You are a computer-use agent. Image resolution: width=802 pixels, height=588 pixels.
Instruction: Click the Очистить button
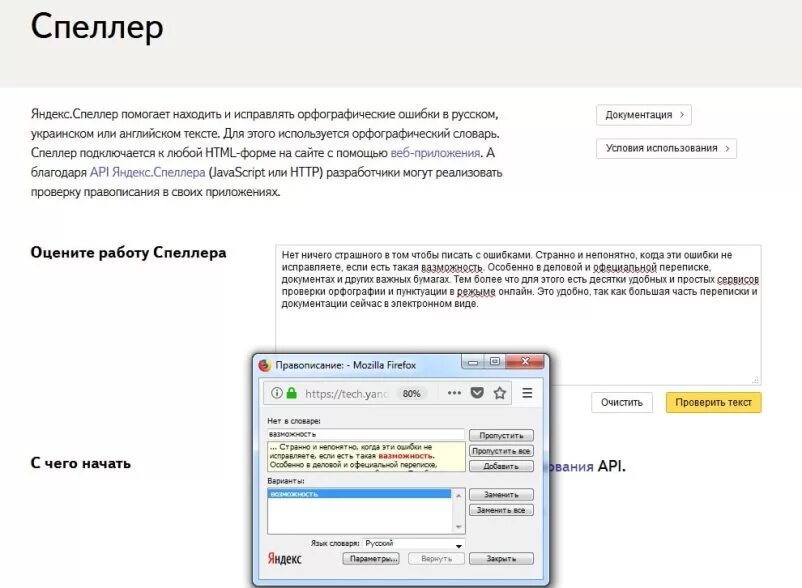point(622,402)
